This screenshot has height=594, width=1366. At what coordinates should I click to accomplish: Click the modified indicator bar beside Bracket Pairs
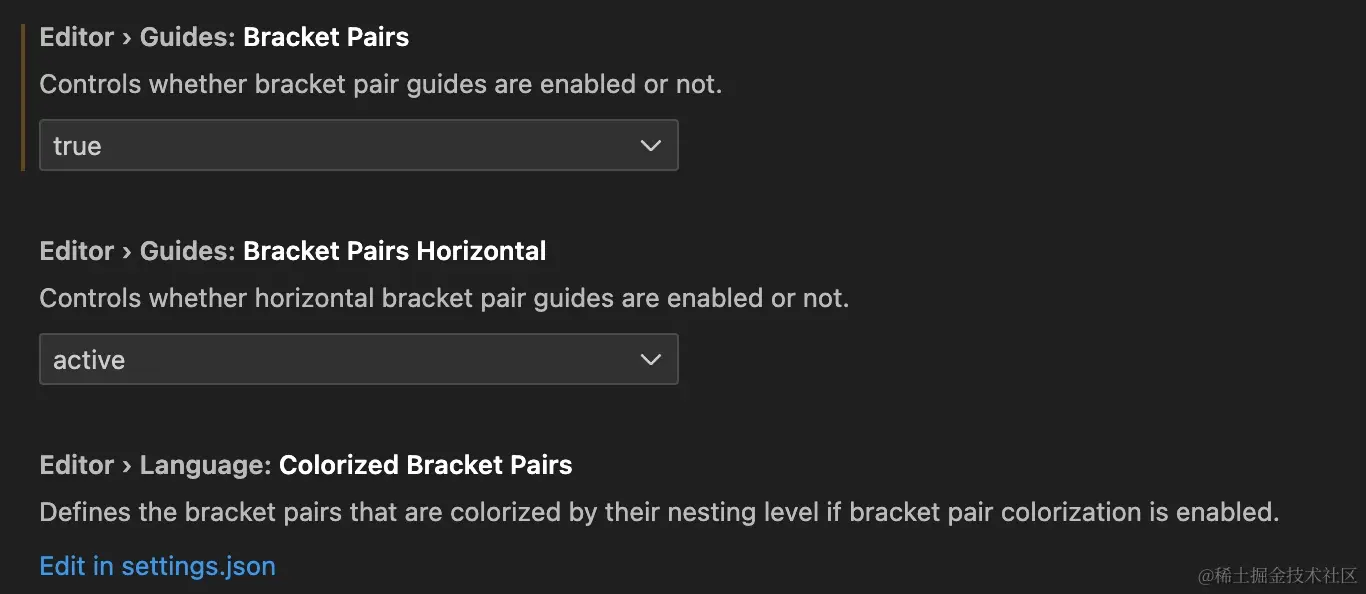pos(22,98)
